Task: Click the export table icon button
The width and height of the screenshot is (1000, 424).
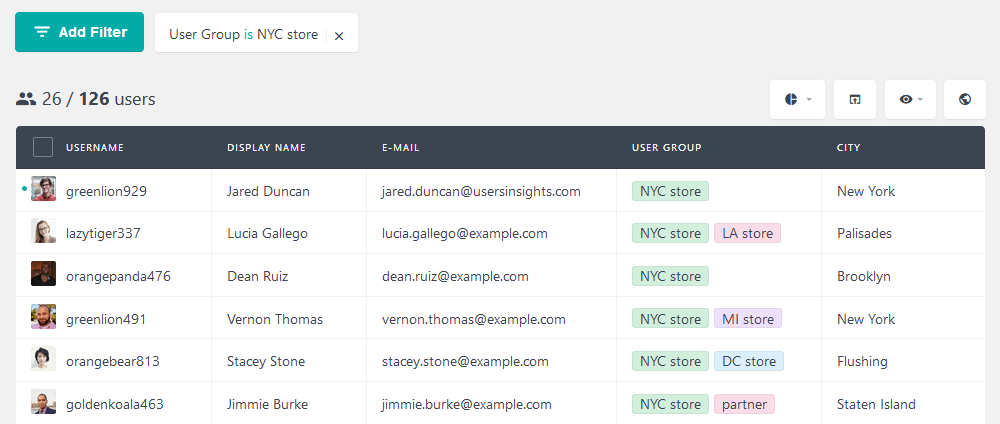Action: (855, 99)
